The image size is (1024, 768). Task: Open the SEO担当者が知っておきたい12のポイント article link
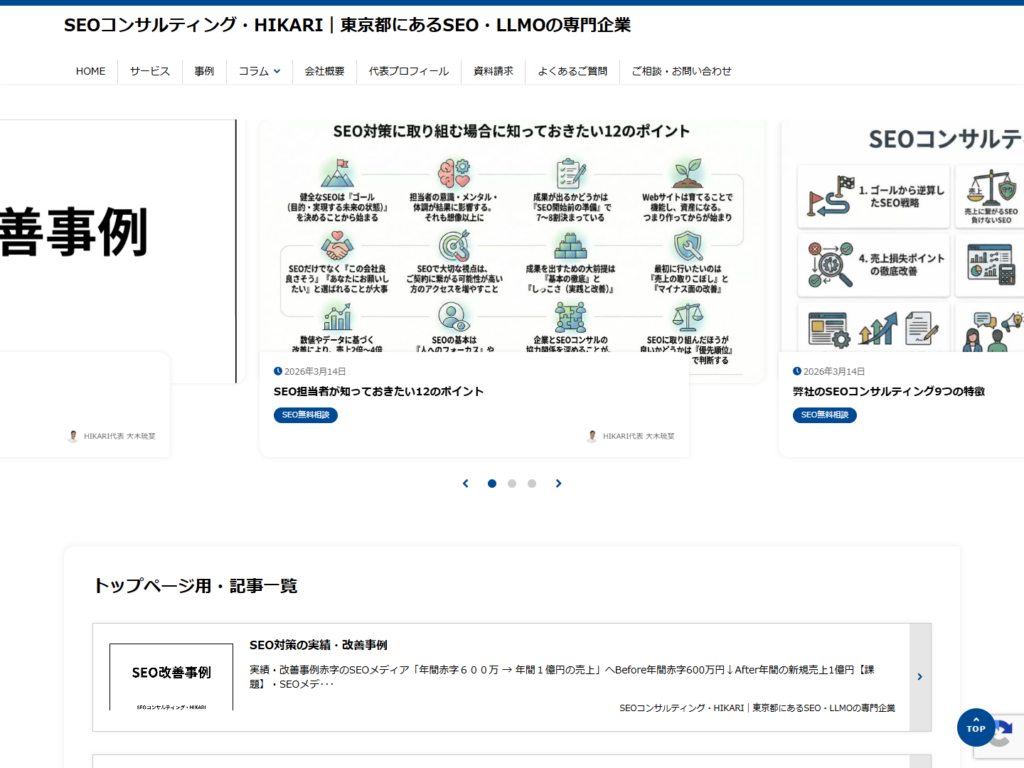pos(379,392)
